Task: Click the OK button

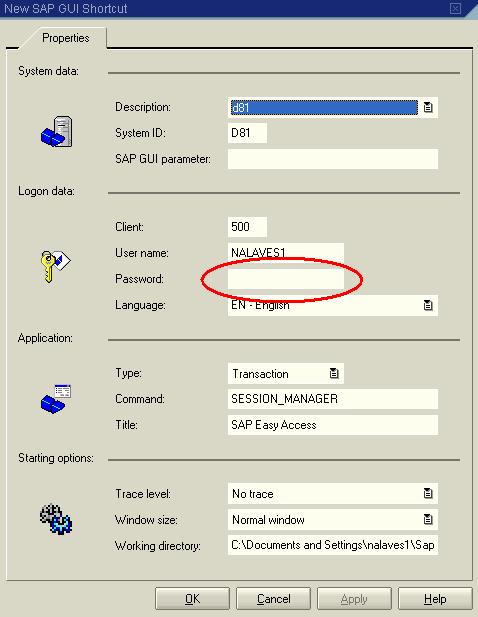Action: 192,599
